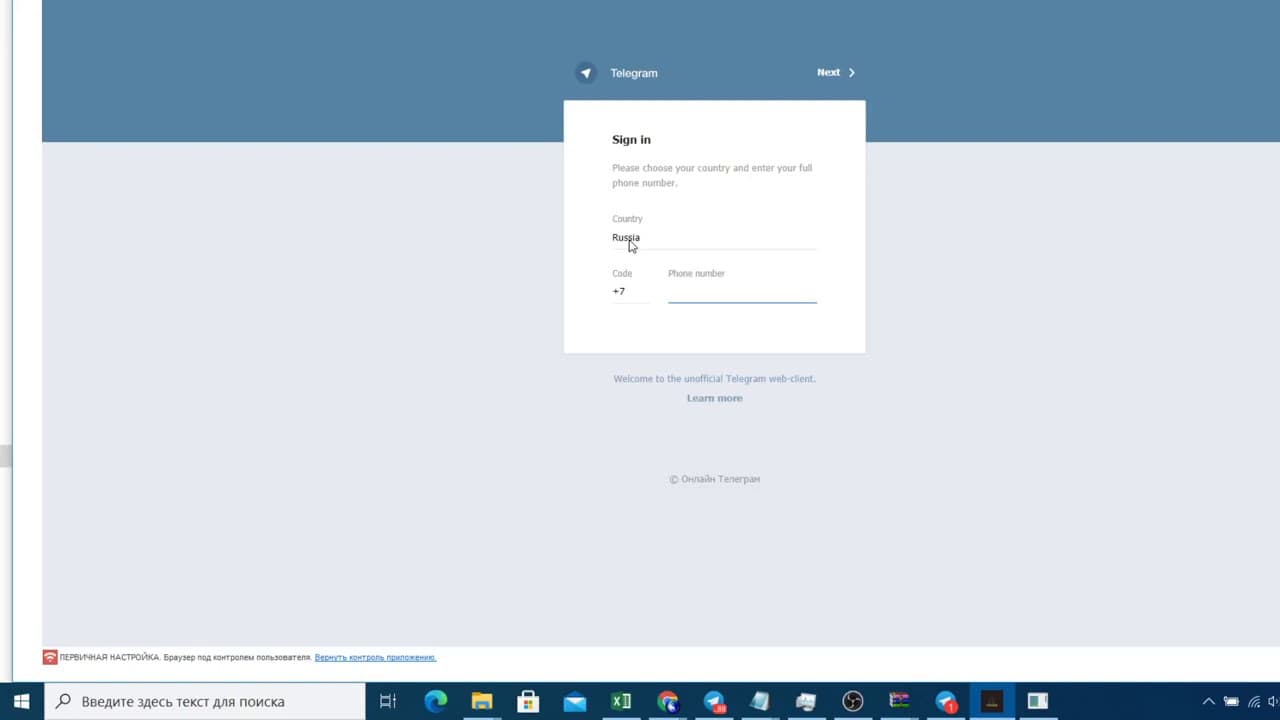
Task: Open the printer-like app in the taskbar
Action: (806, 701)
